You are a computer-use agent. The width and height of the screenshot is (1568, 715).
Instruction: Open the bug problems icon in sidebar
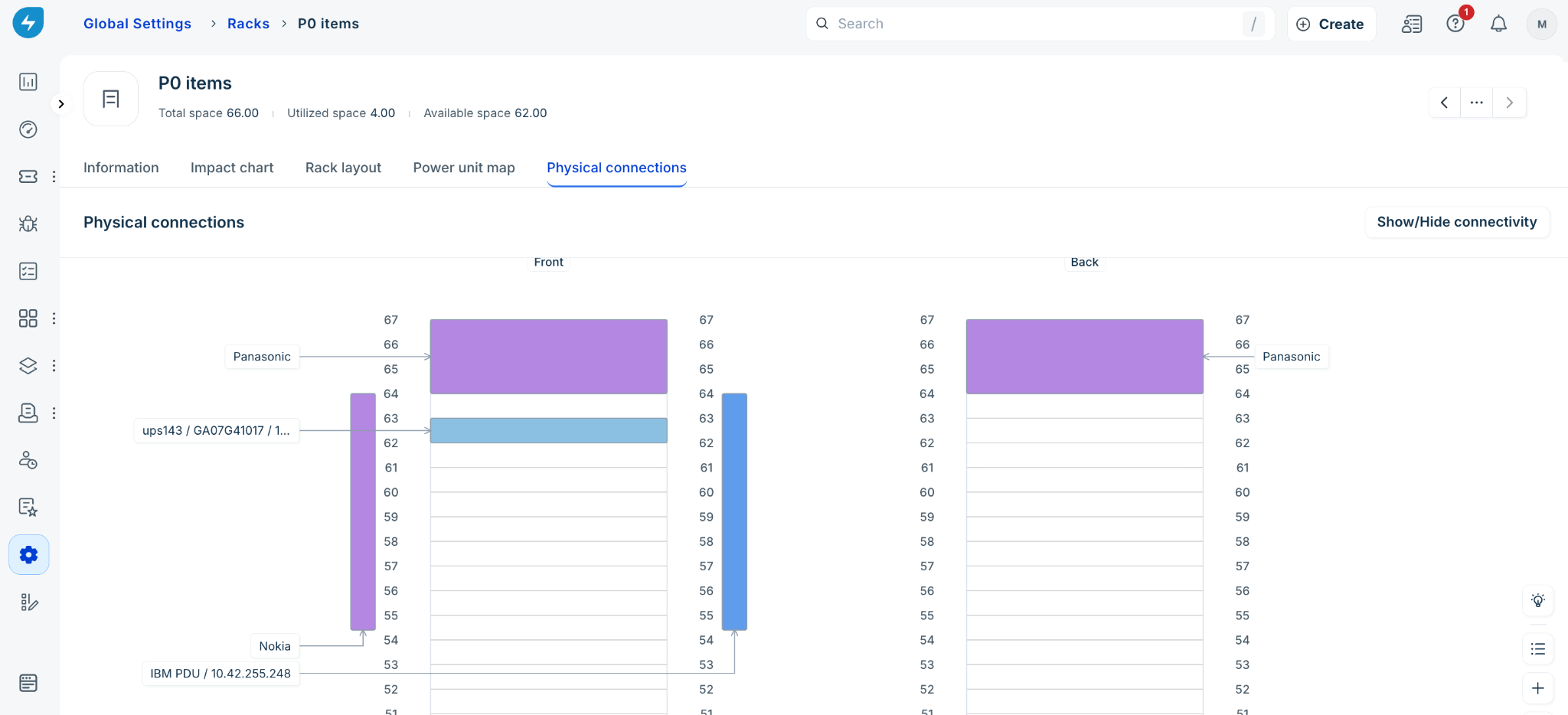click(28, 224)
